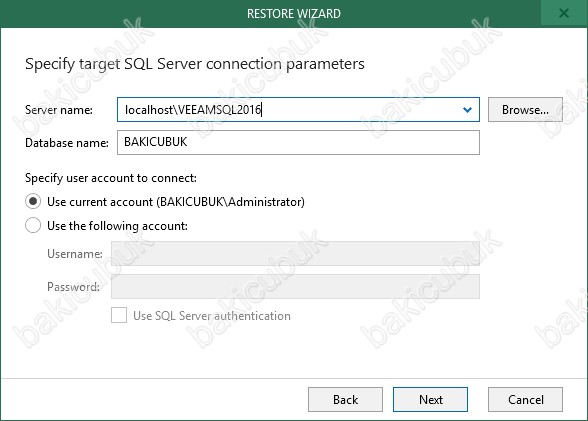The image size is (588, 421).
Task: Select the Use current account radio button
Action: click(33, 202)
